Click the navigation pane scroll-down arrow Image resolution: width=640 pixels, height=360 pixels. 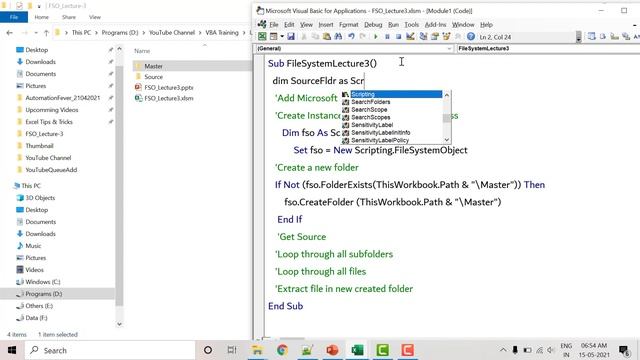[119, 324]
